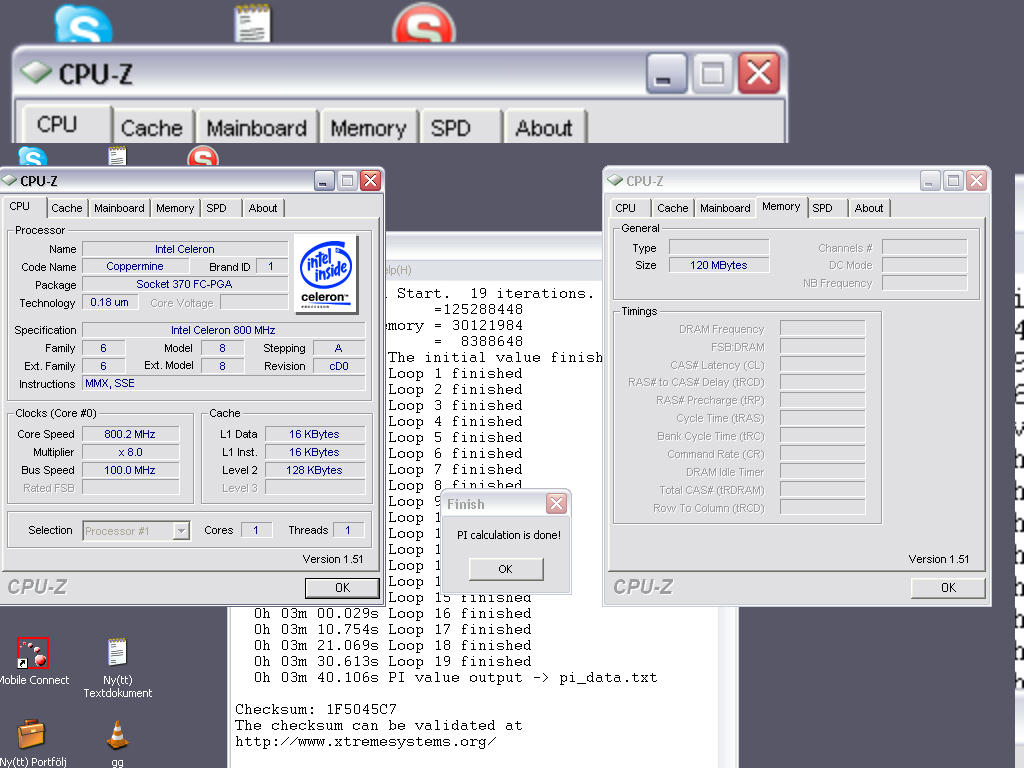Open the small red S desktop icon under the large CPU-Z tabs
The image size is (1024, 768).
coord(202,156)
